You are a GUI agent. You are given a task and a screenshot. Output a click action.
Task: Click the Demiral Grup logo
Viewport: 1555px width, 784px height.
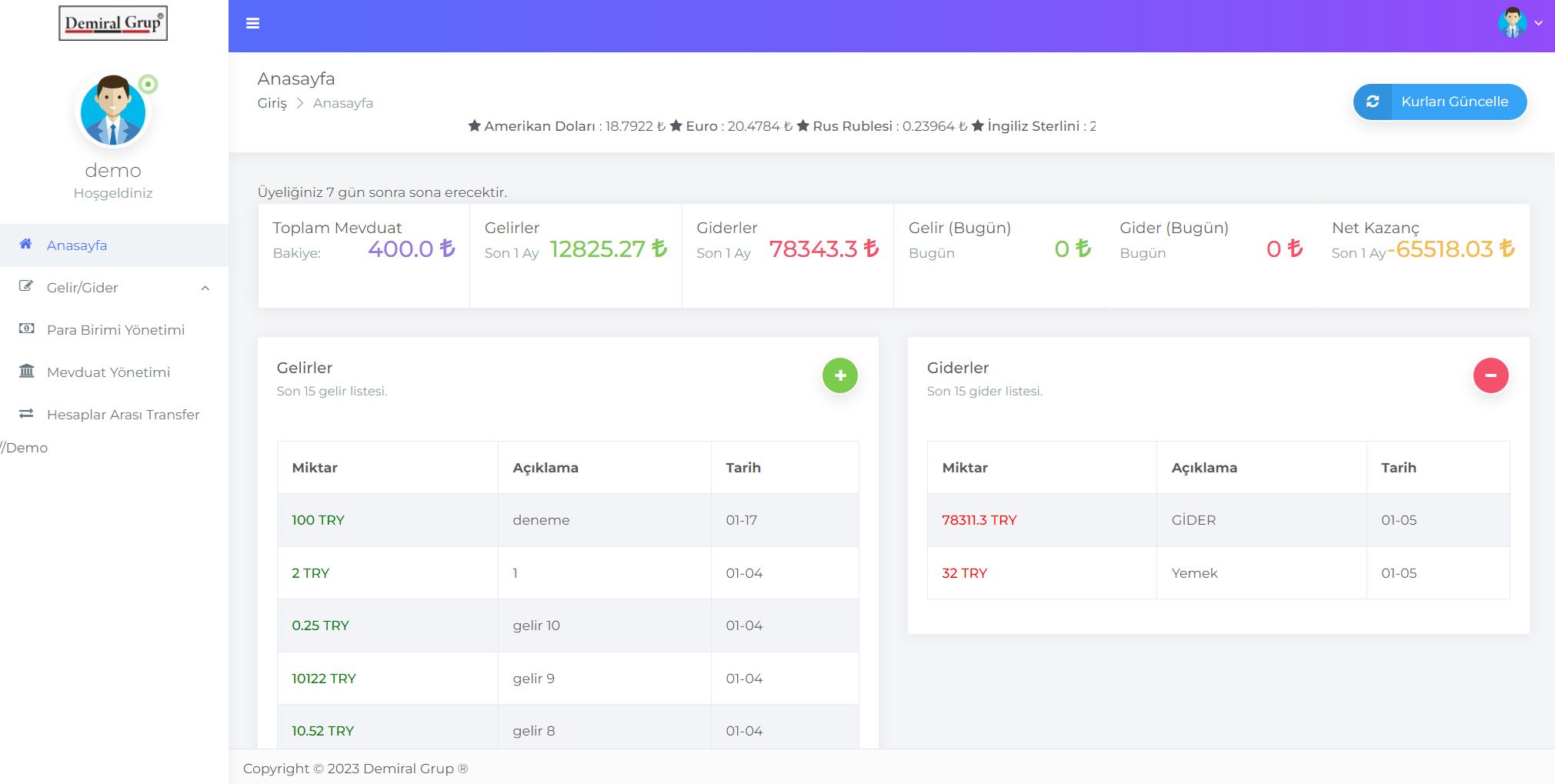tap(113, 23)
